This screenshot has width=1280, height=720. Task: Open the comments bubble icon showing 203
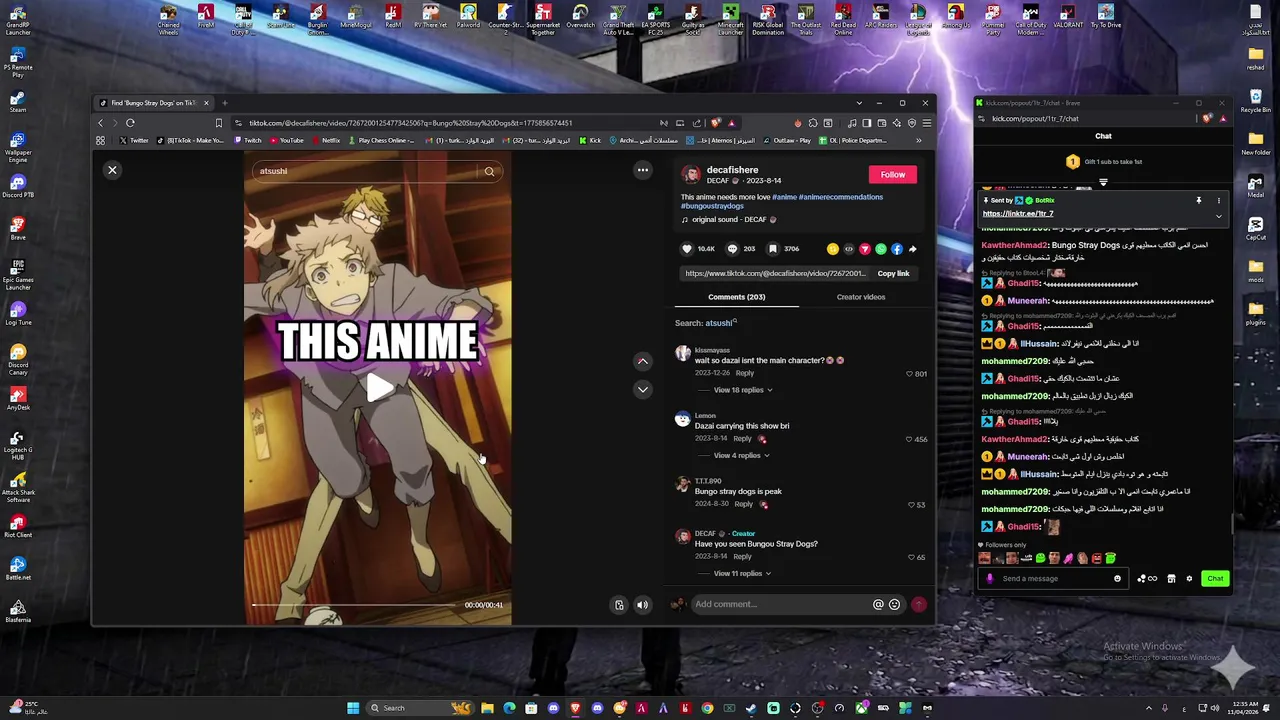[732, 249]
